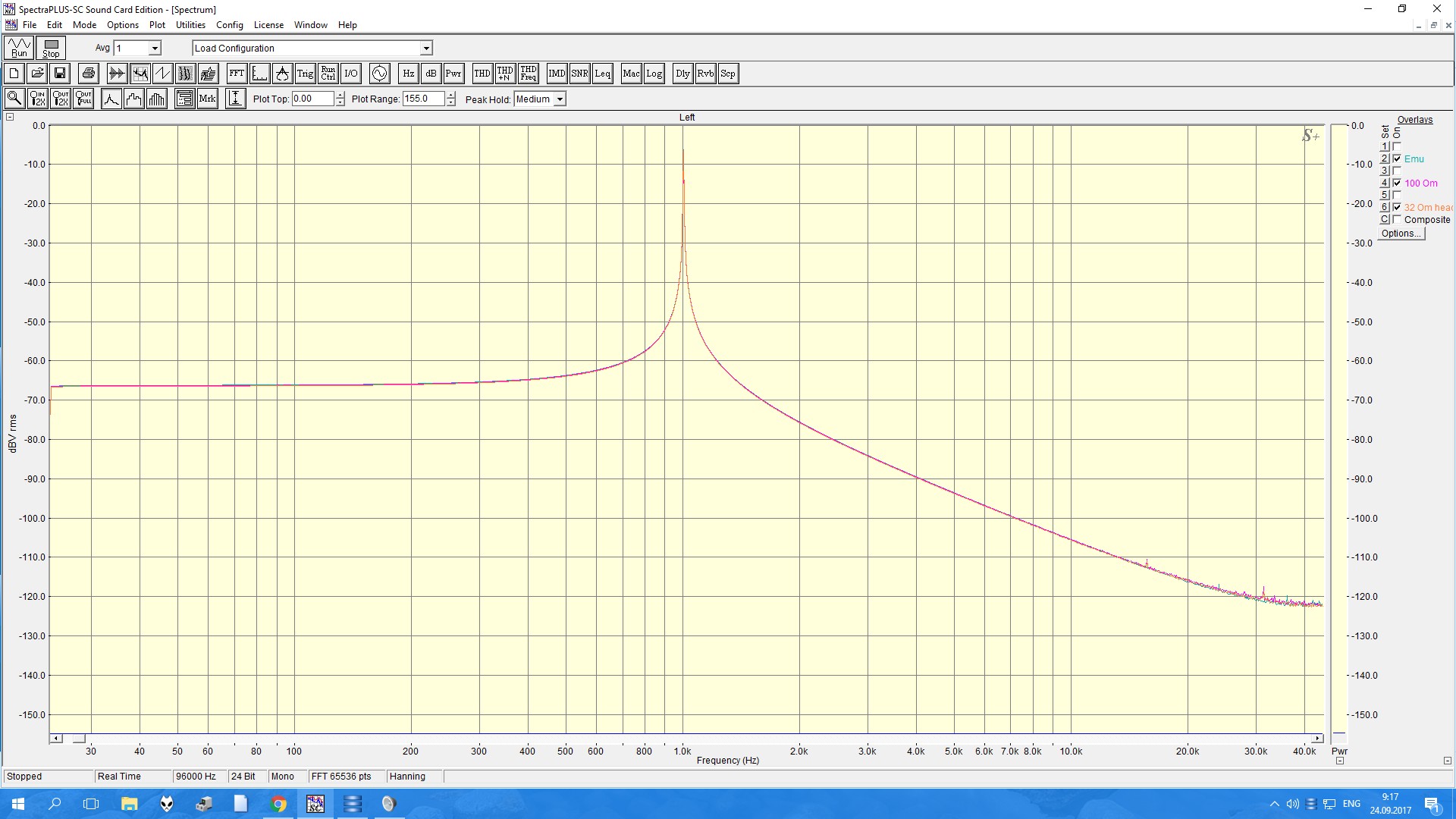Viewport: 1456px width, 819px height.
Task: Click the THD+N measurement icon
Action: point(505,74)
